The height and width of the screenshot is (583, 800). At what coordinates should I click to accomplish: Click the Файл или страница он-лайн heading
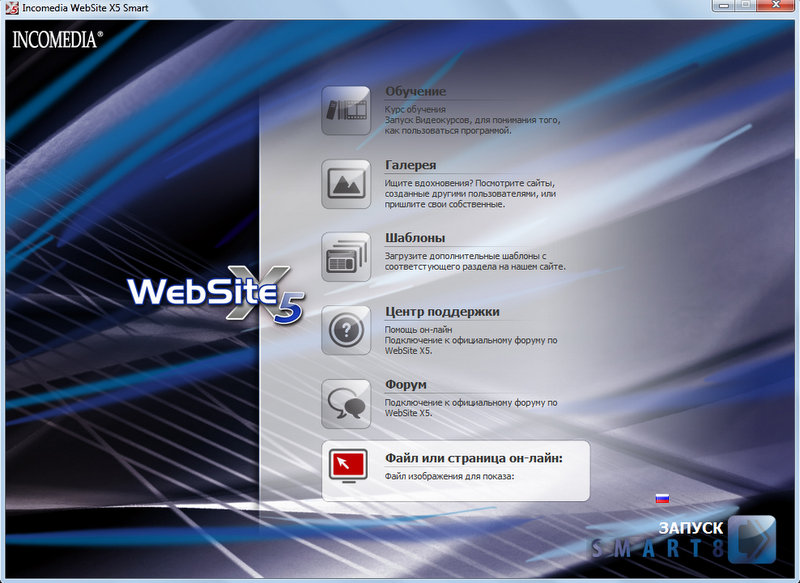tap(473, 458)
